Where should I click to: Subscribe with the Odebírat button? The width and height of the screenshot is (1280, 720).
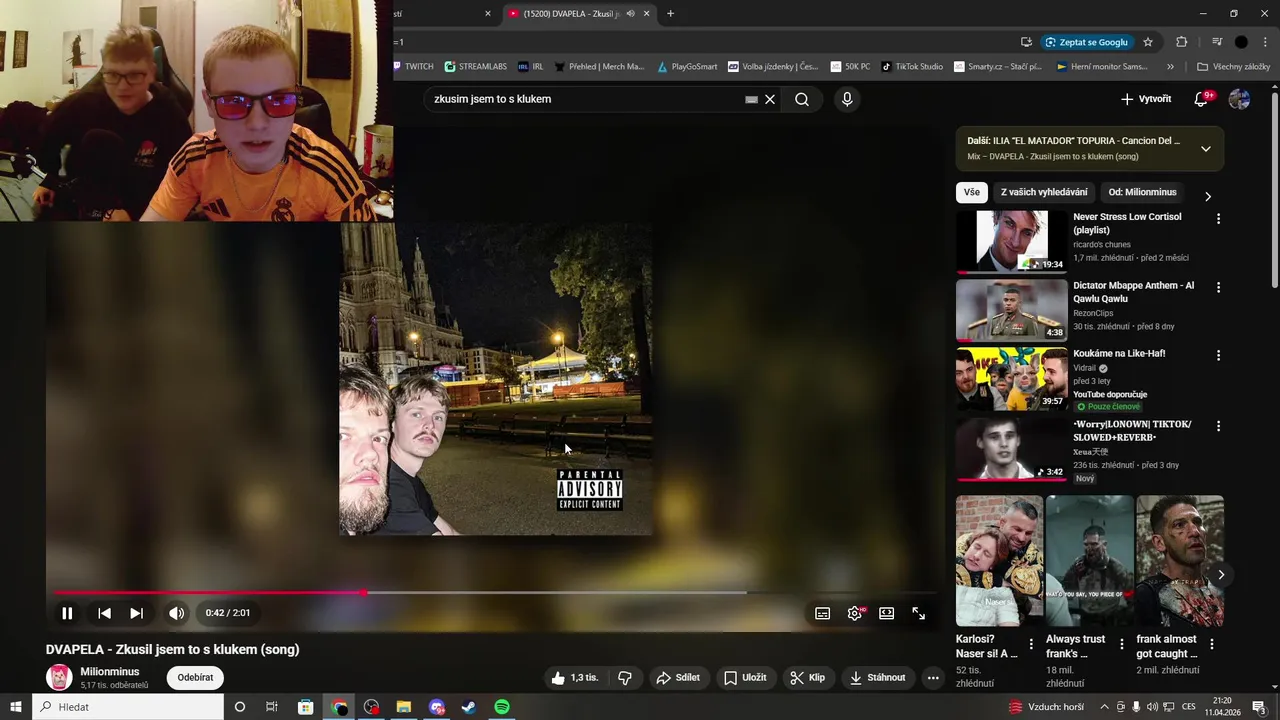pyautogui.click(x=195, y=677)
